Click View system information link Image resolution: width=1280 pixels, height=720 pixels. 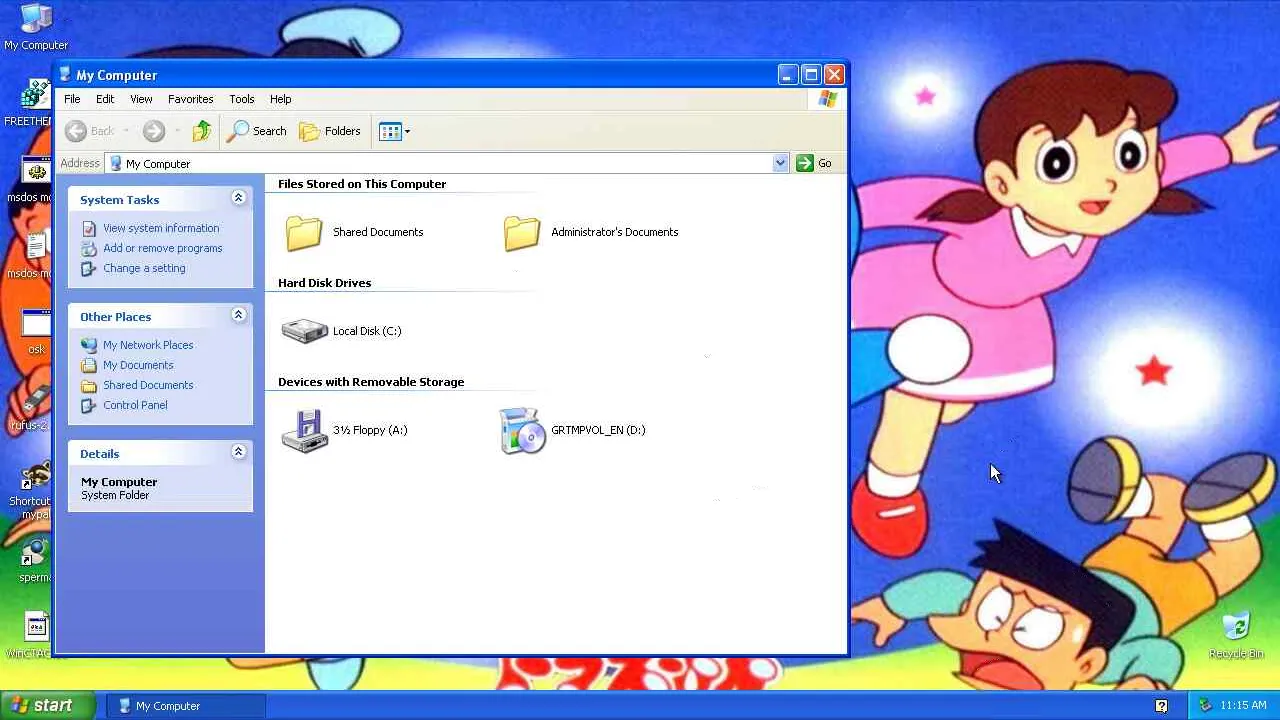pos(161,228)
